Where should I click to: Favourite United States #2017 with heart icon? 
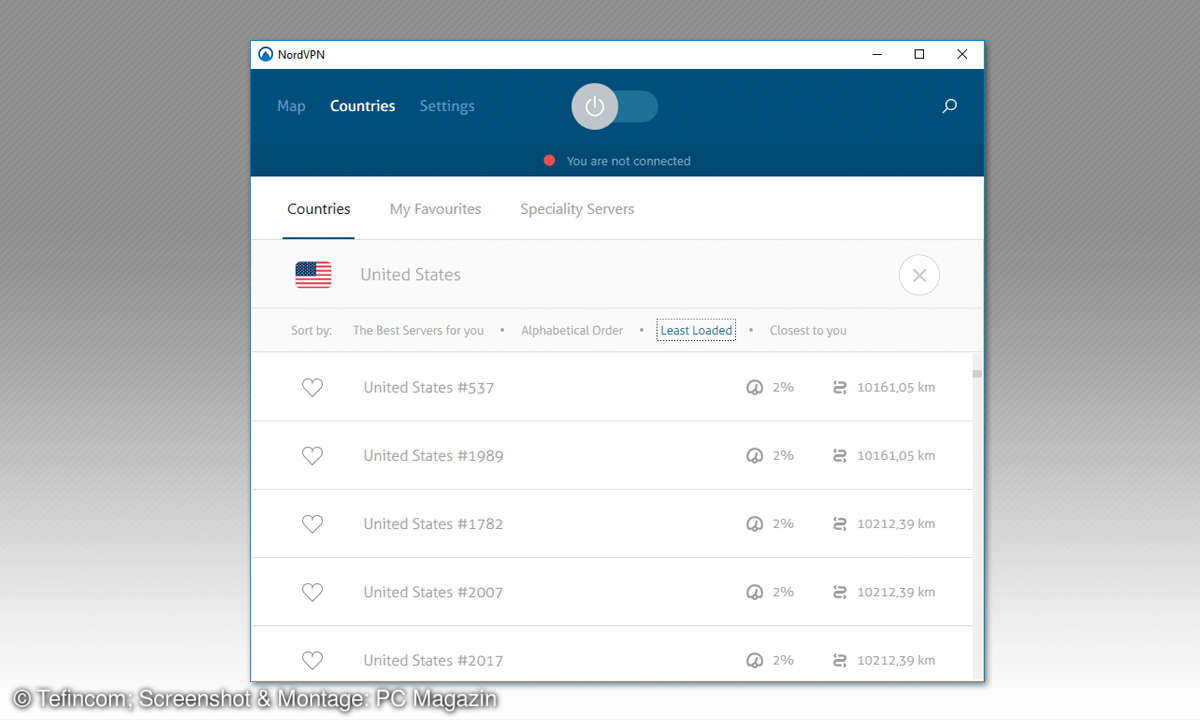pos(312,660)
